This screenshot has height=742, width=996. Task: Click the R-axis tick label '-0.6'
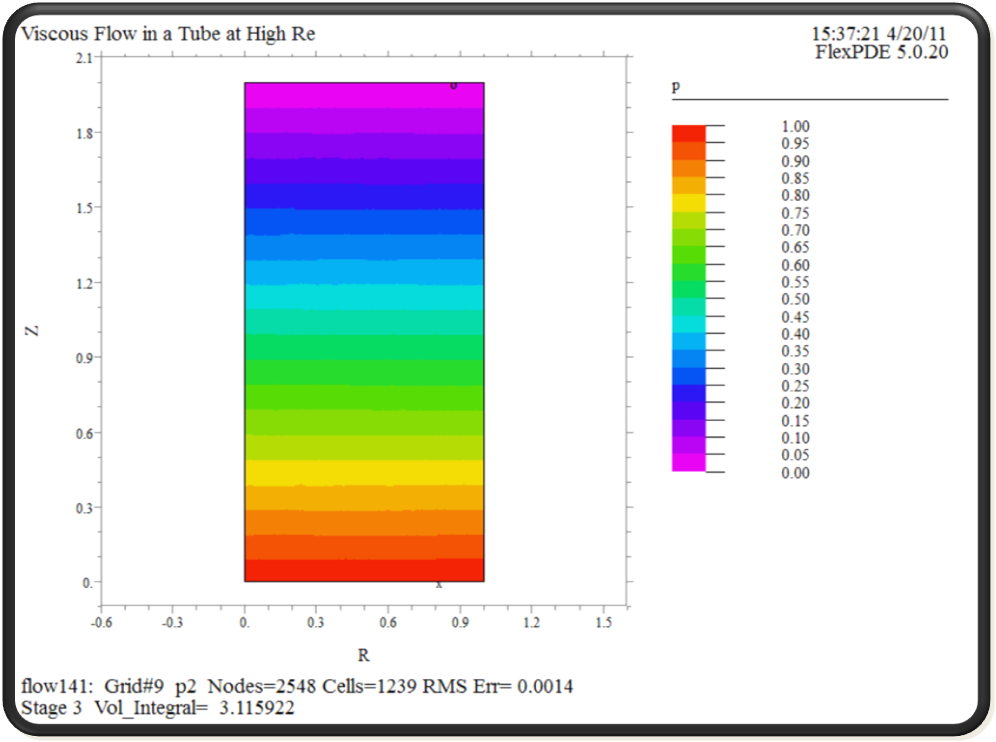(x=102, y=623)
